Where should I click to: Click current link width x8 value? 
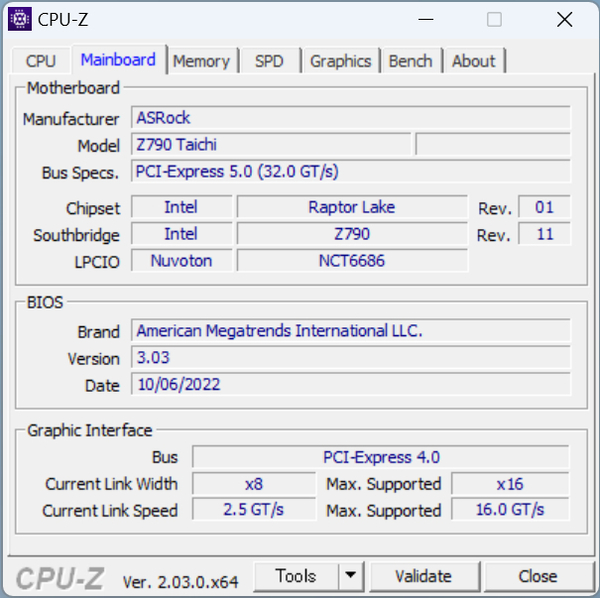click(254, 484)
